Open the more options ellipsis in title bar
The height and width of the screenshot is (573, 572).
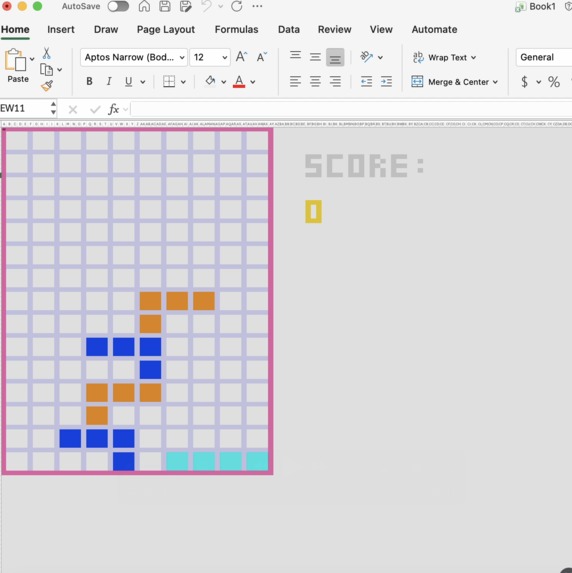(257, 6)
